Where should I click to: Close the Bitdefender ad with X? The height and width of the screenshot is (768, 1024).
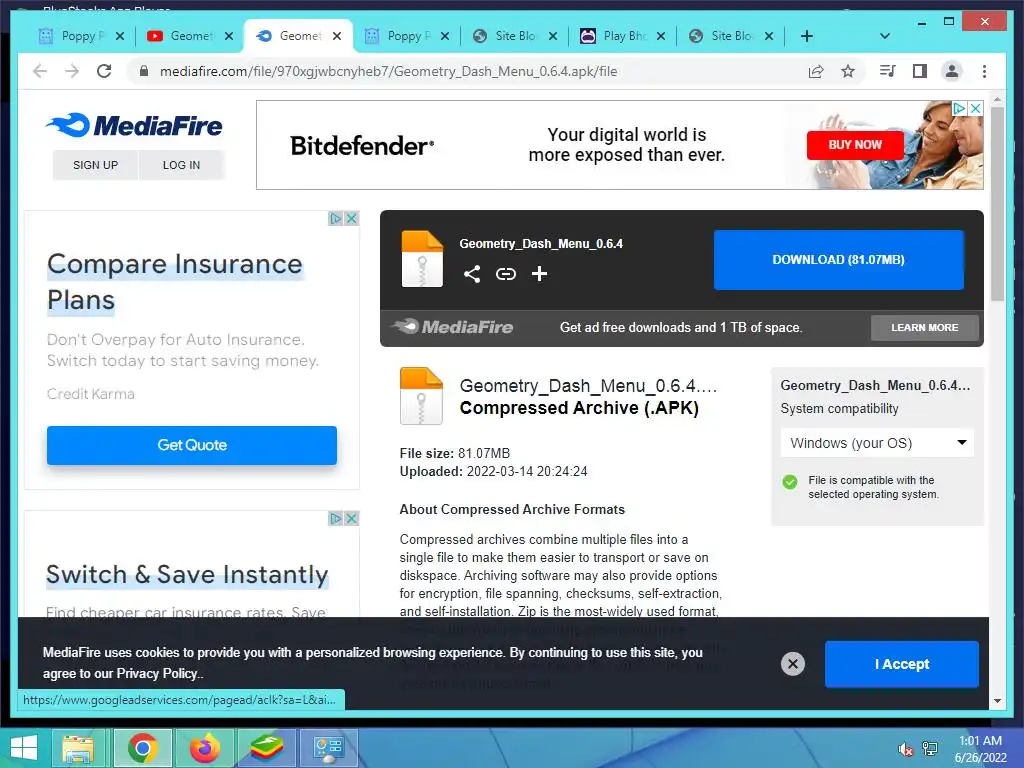[x=975, y=108]
